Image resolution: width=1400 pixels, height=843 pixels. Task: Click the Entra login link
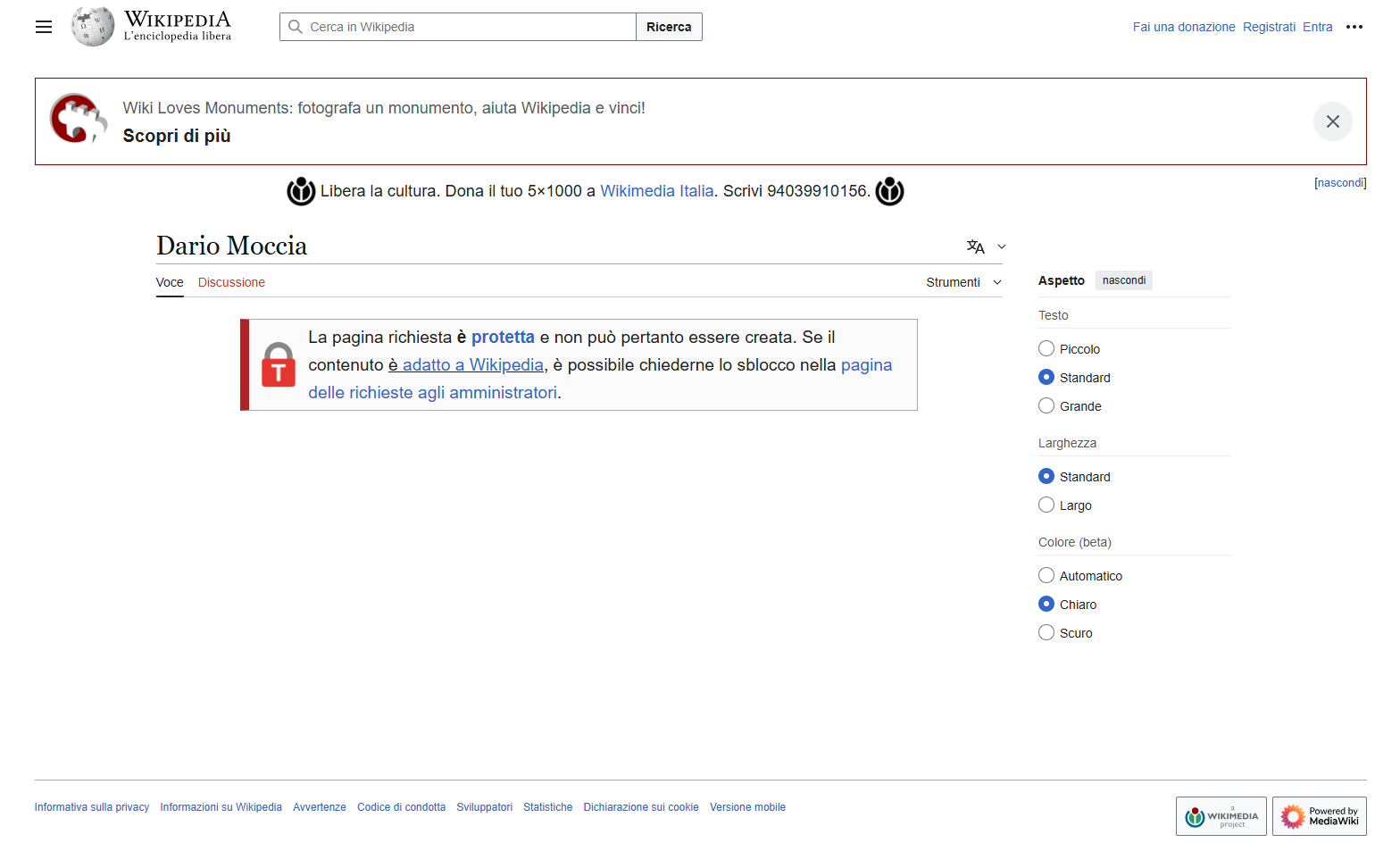tap(1317, 27)
